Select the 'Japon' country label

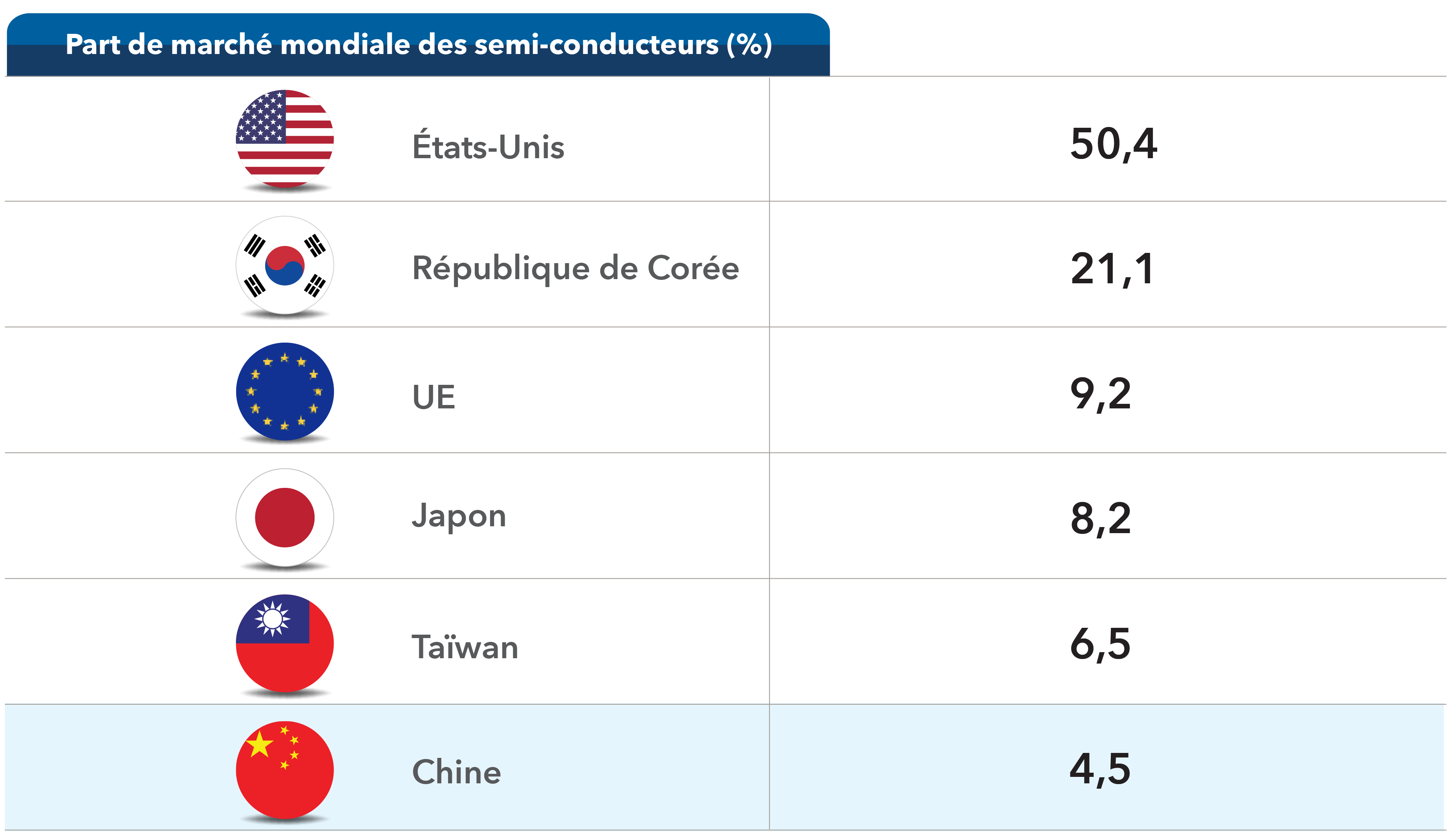459,516
